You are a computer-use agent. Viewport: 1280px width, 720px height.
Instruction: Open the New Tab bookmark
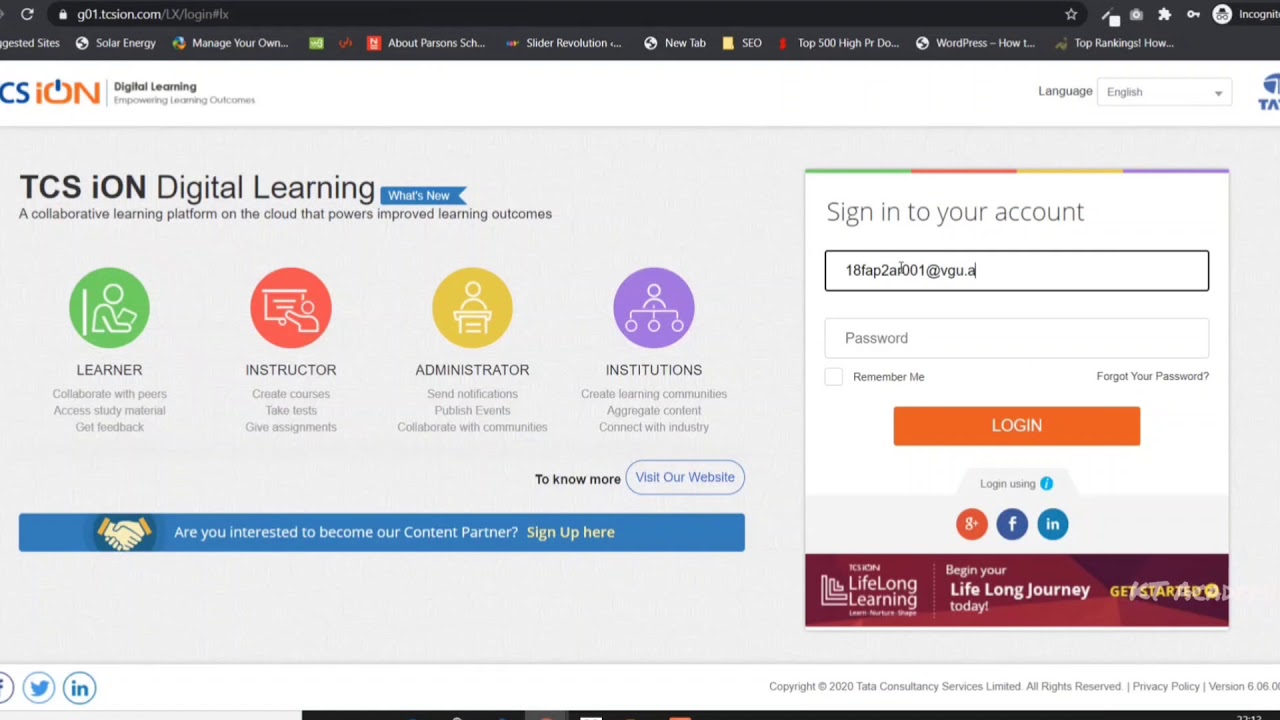coord(675,43)
